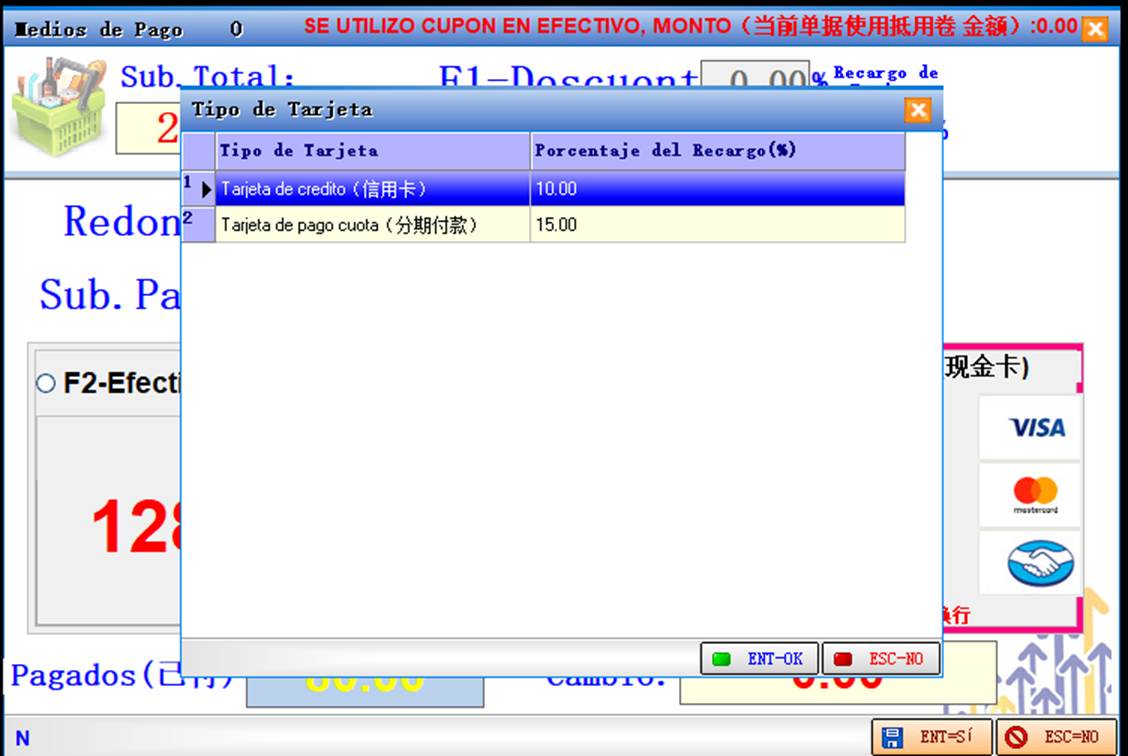The width and height of the screenshot is (1128, 756).
Task: Cancel using the ESC-NO dialog button
Action: click(881, 659)
